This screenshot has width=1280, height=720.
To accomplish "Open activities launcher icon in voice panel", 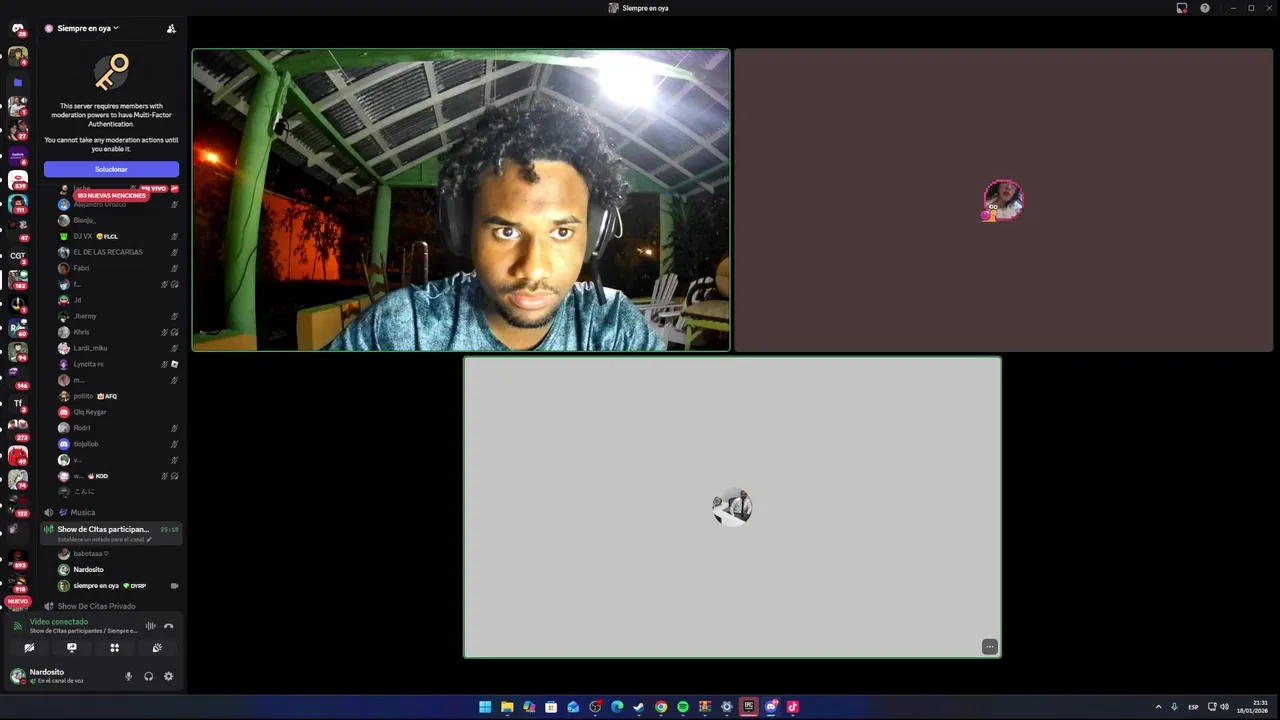I will coord(114,648).
